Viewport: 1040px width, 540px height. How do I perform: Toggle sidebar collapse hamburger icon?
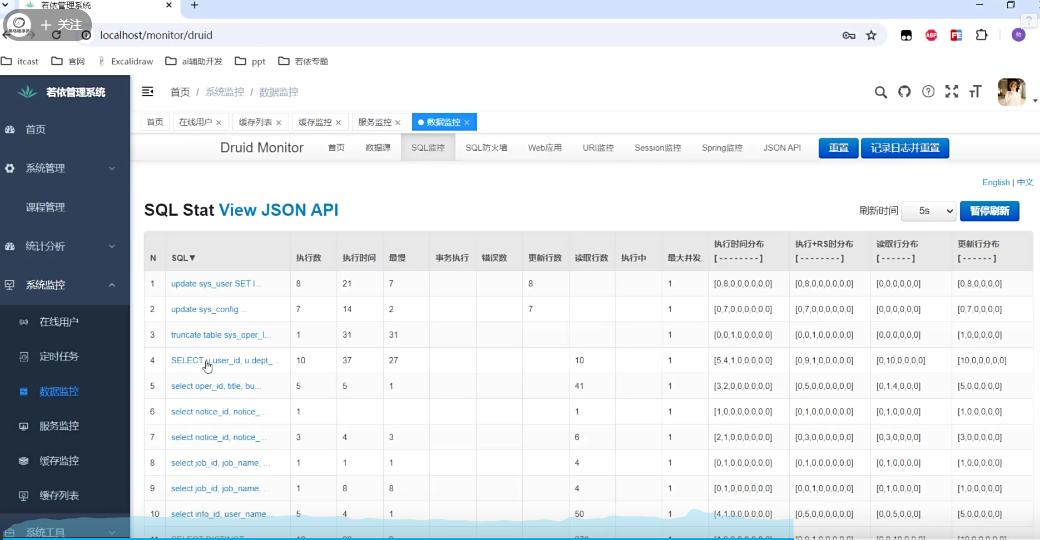(148, 92)
